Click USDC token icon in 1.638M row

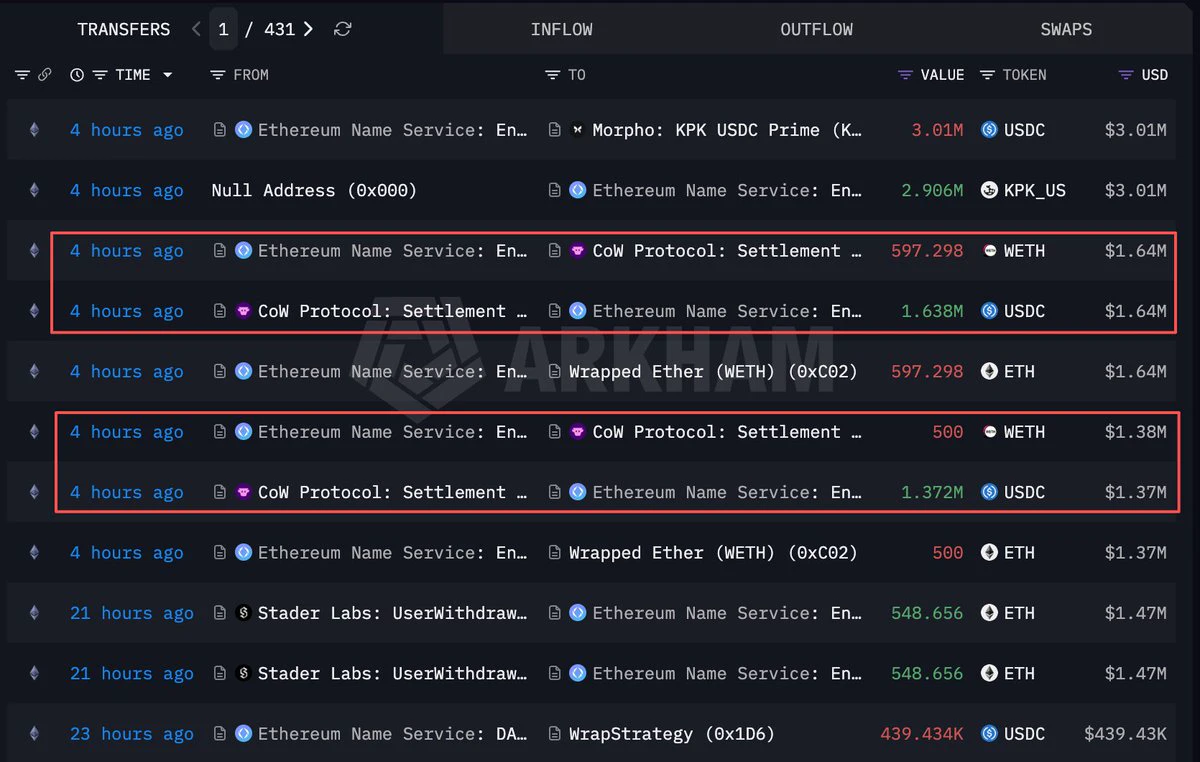989,311
